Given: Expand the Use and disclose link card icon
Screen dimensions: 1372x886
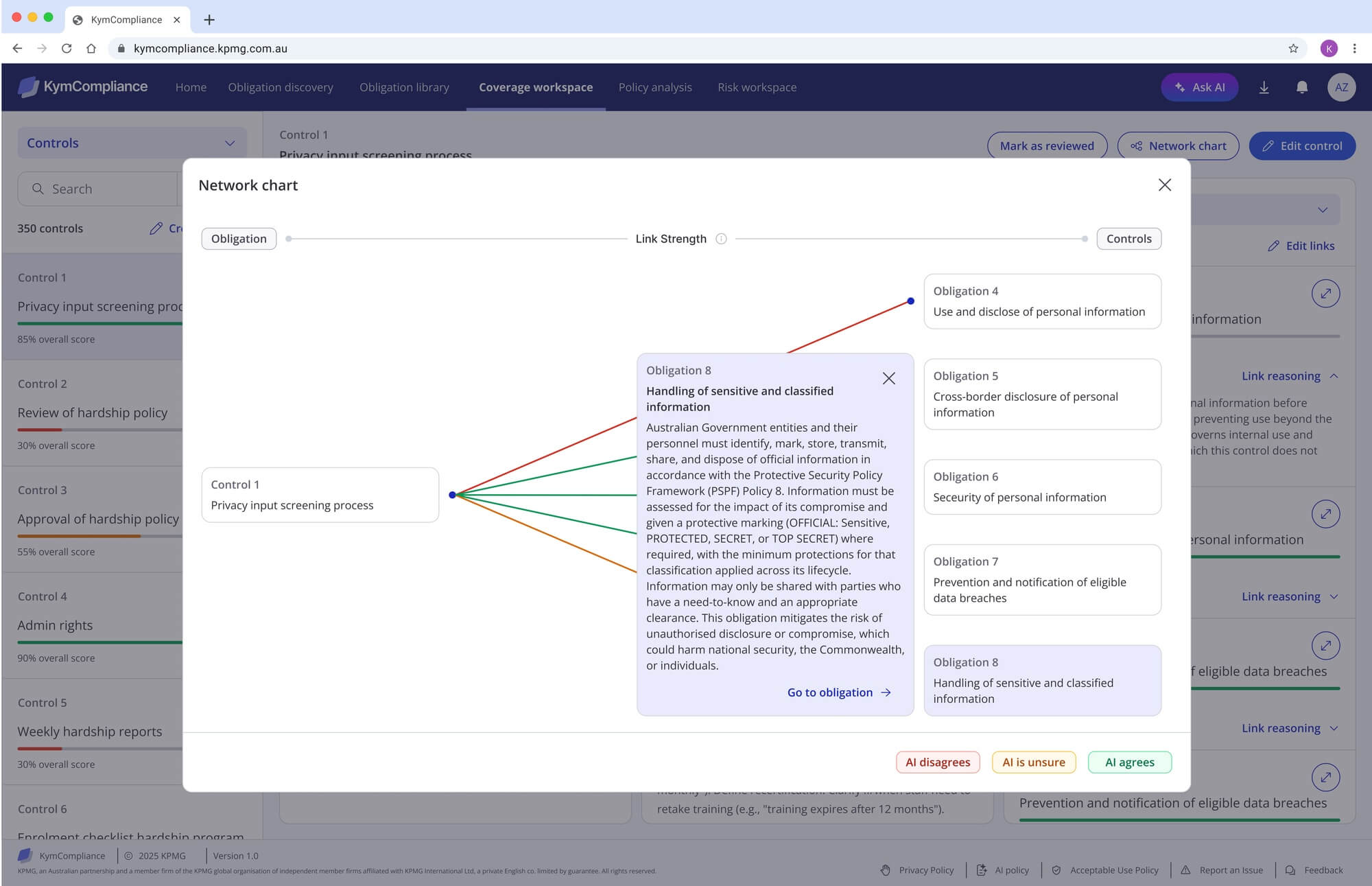Looking at the screenshot, I should (x=1325, y=294).
